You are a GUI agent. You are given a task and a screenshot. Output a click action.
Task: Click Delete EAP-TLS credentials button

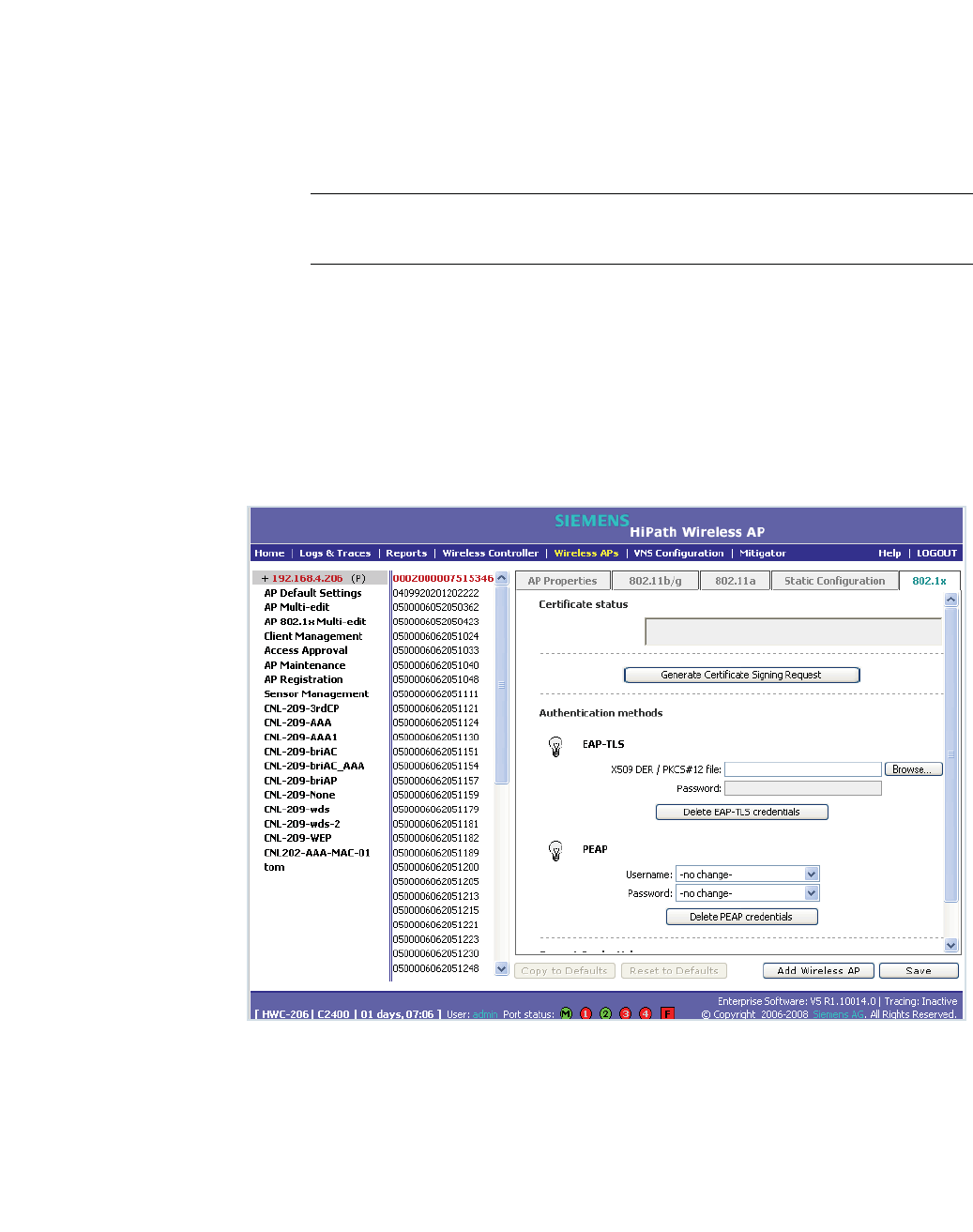(741, 813)
